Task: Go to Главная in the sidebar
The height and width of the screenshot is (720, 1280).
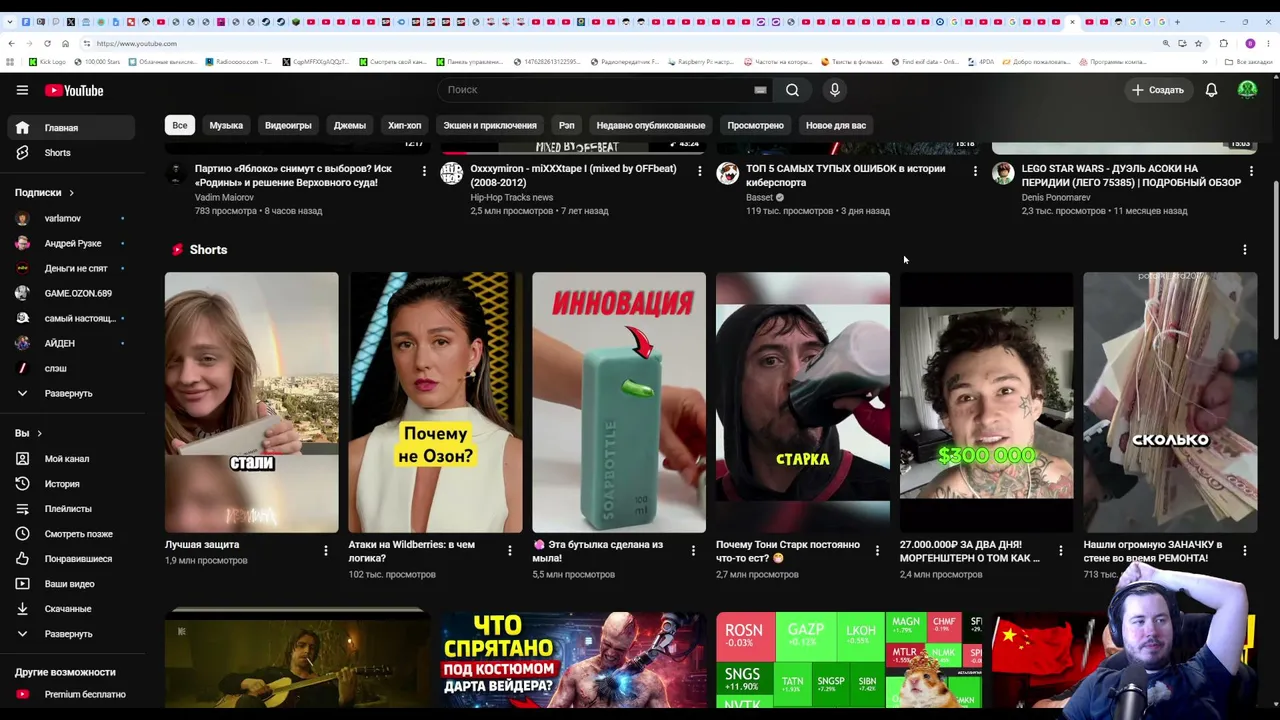Action: tap(69, 128)
